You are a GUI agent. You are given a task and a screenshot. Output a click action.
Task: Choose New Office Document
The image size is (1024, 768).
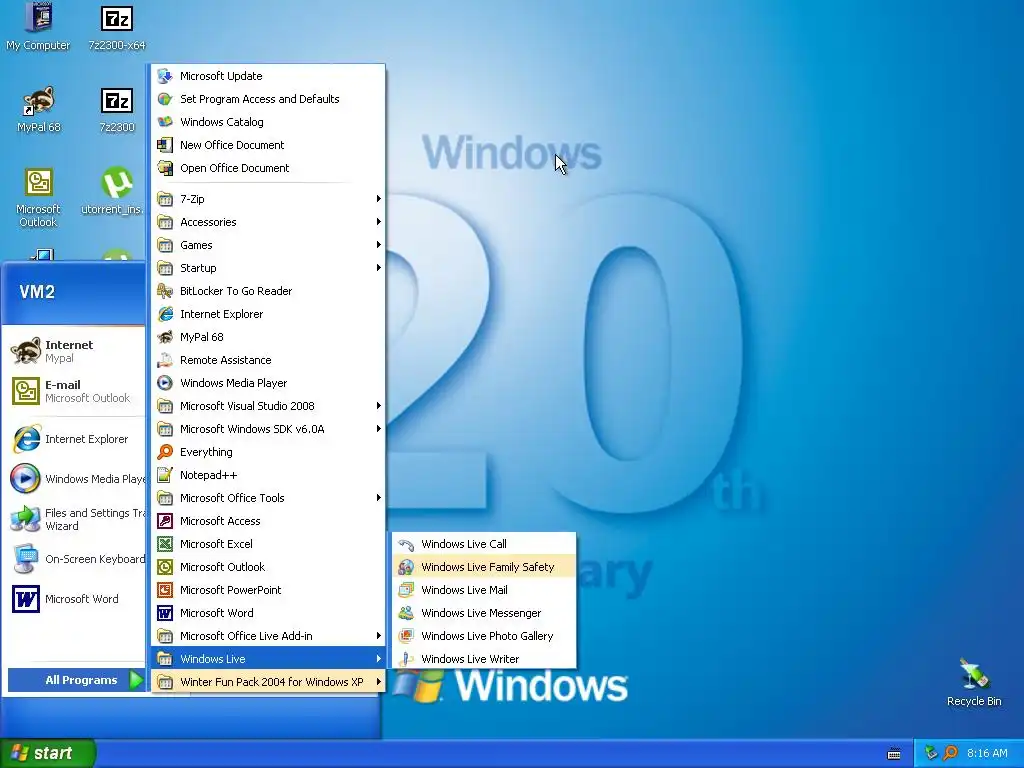click(268, 145)
